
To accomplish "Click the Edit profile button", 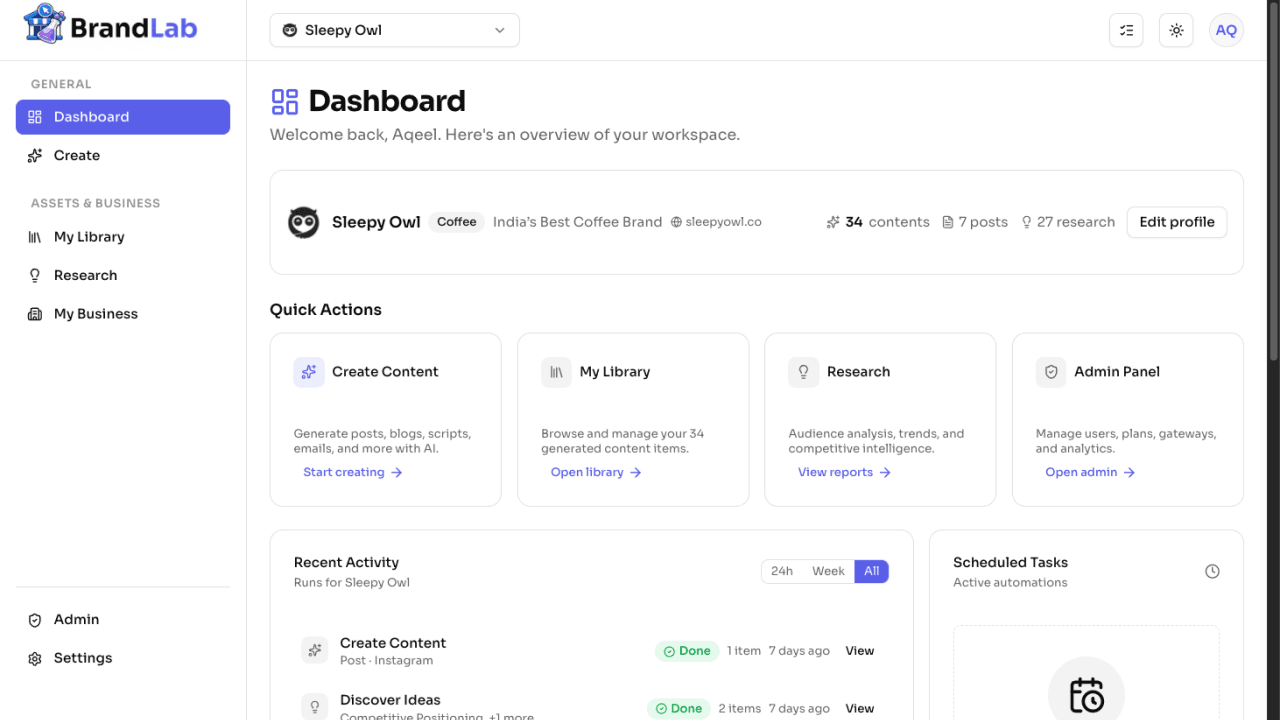I will tap(1177, 222).
